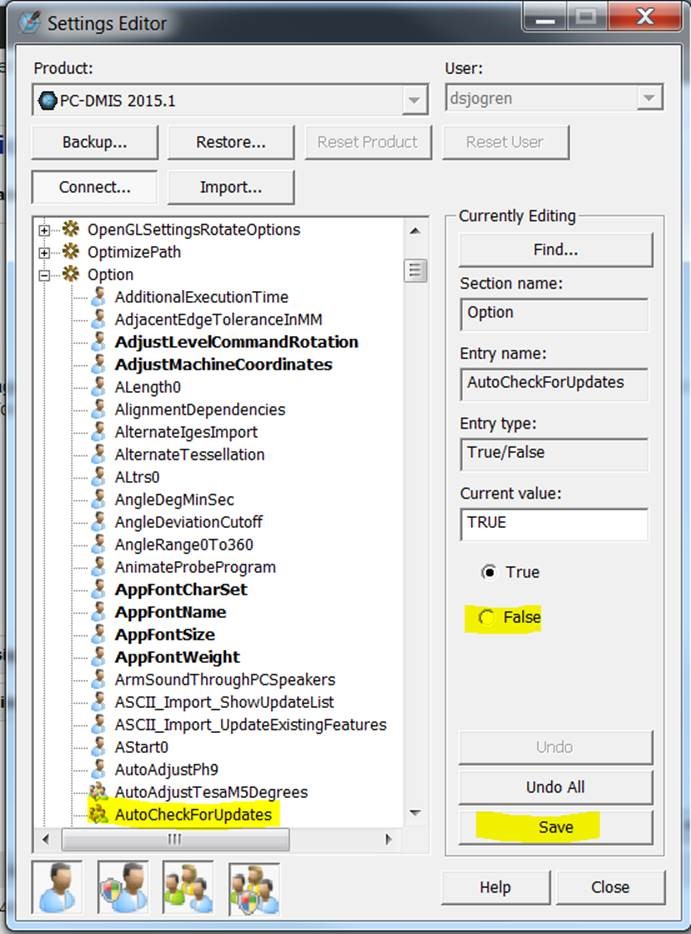Click the horizontal scroll right arrow

388,839
